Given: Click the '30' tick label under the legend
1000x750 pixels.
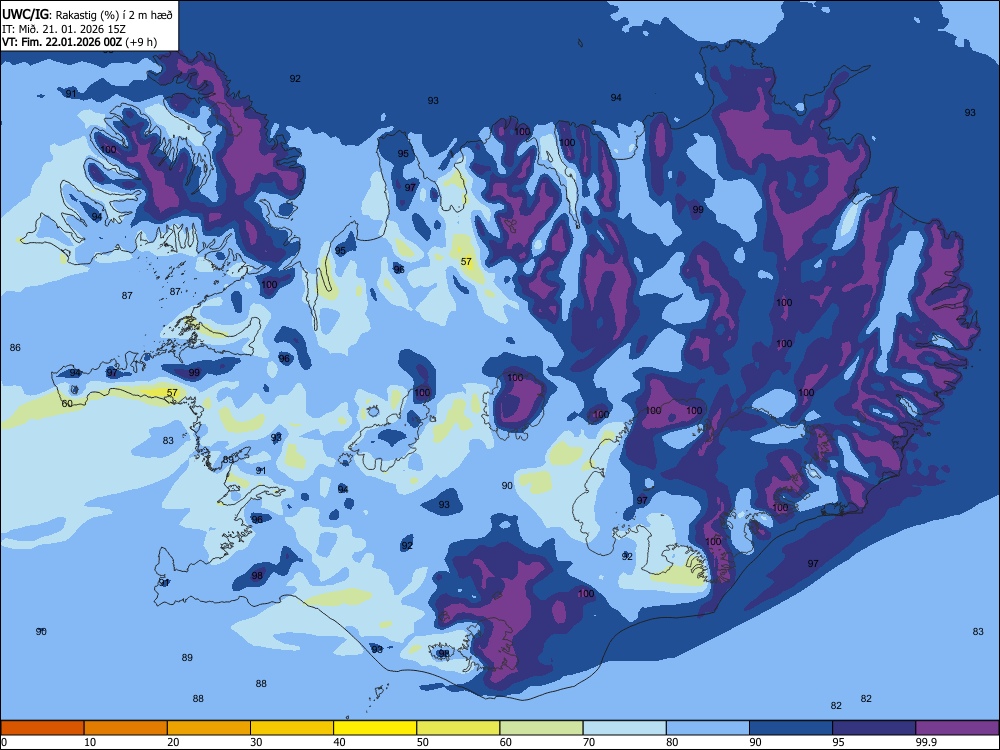Looking at the screenshot, I should coord(256,742).
